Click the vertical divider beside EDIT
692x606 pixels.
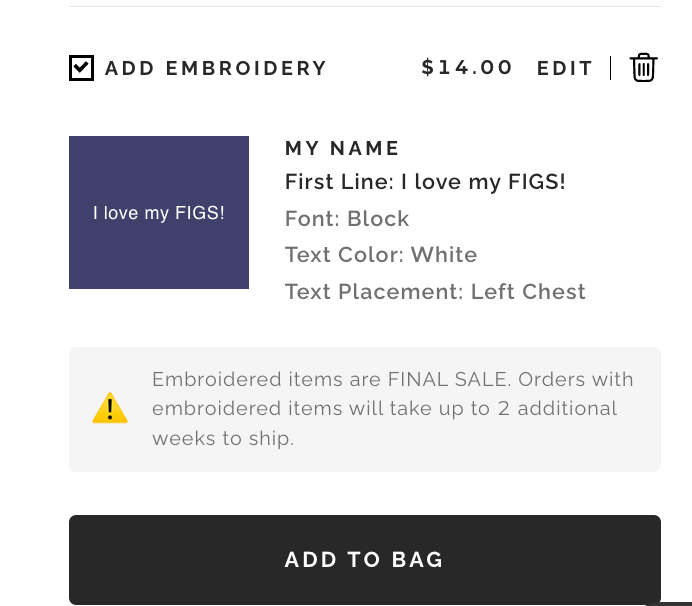[x=610, y=68]
